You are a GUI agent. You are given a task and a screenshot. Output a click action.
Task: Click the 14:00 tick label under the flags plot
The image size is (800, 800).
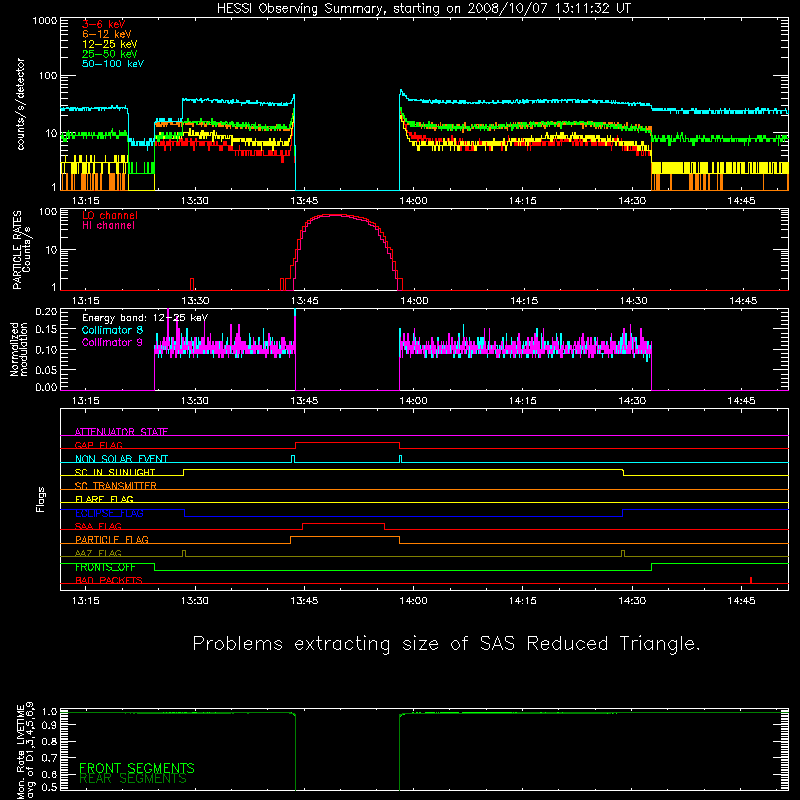pyautogui.click(x=413, y=601)
